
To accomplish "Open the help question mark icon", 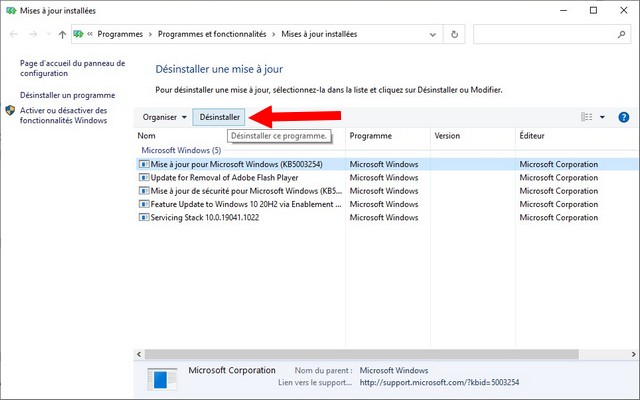I will [624, 117].
